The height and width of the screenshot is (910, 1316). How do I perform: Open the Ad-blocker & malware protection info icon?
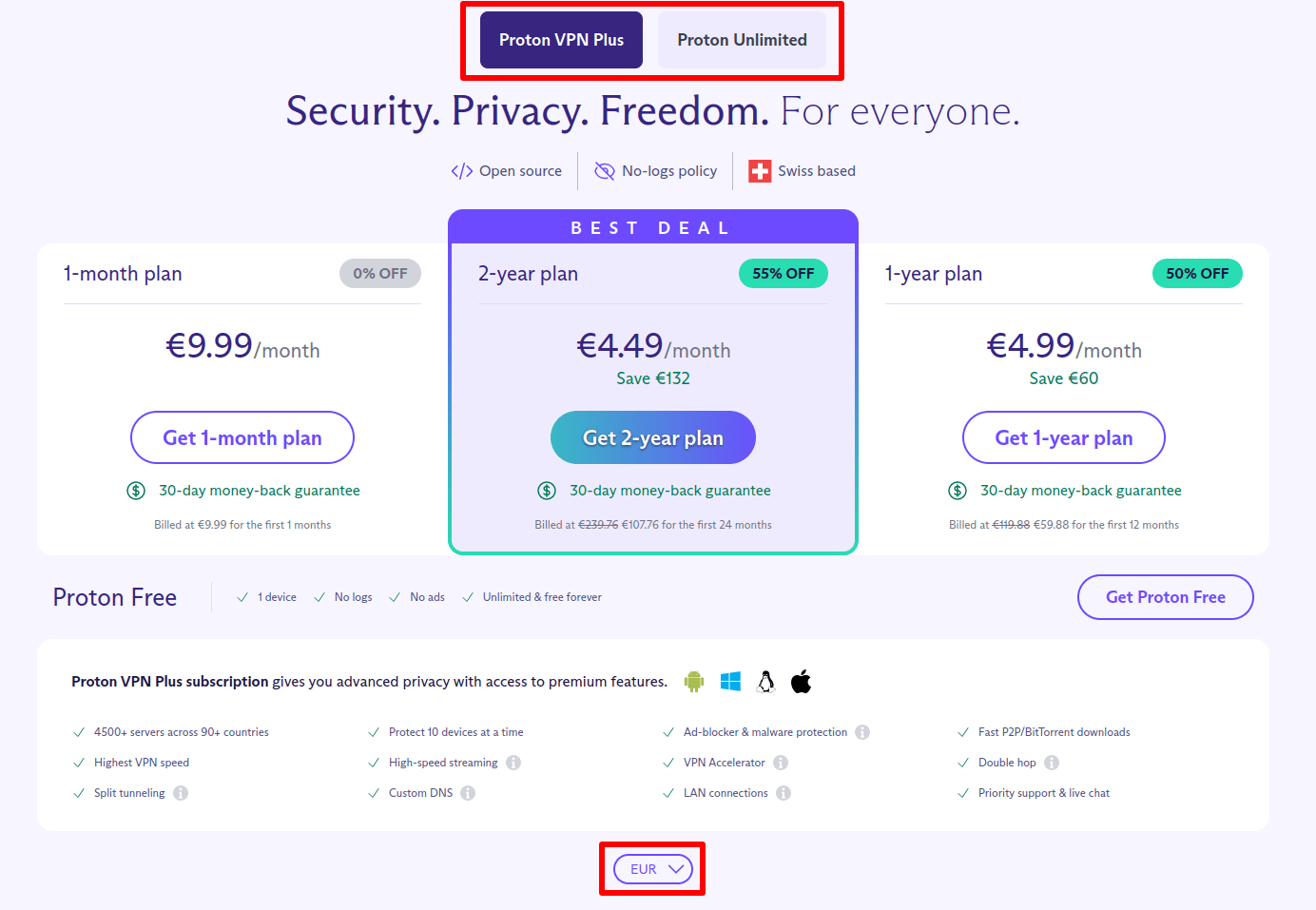tap(862, 732)
